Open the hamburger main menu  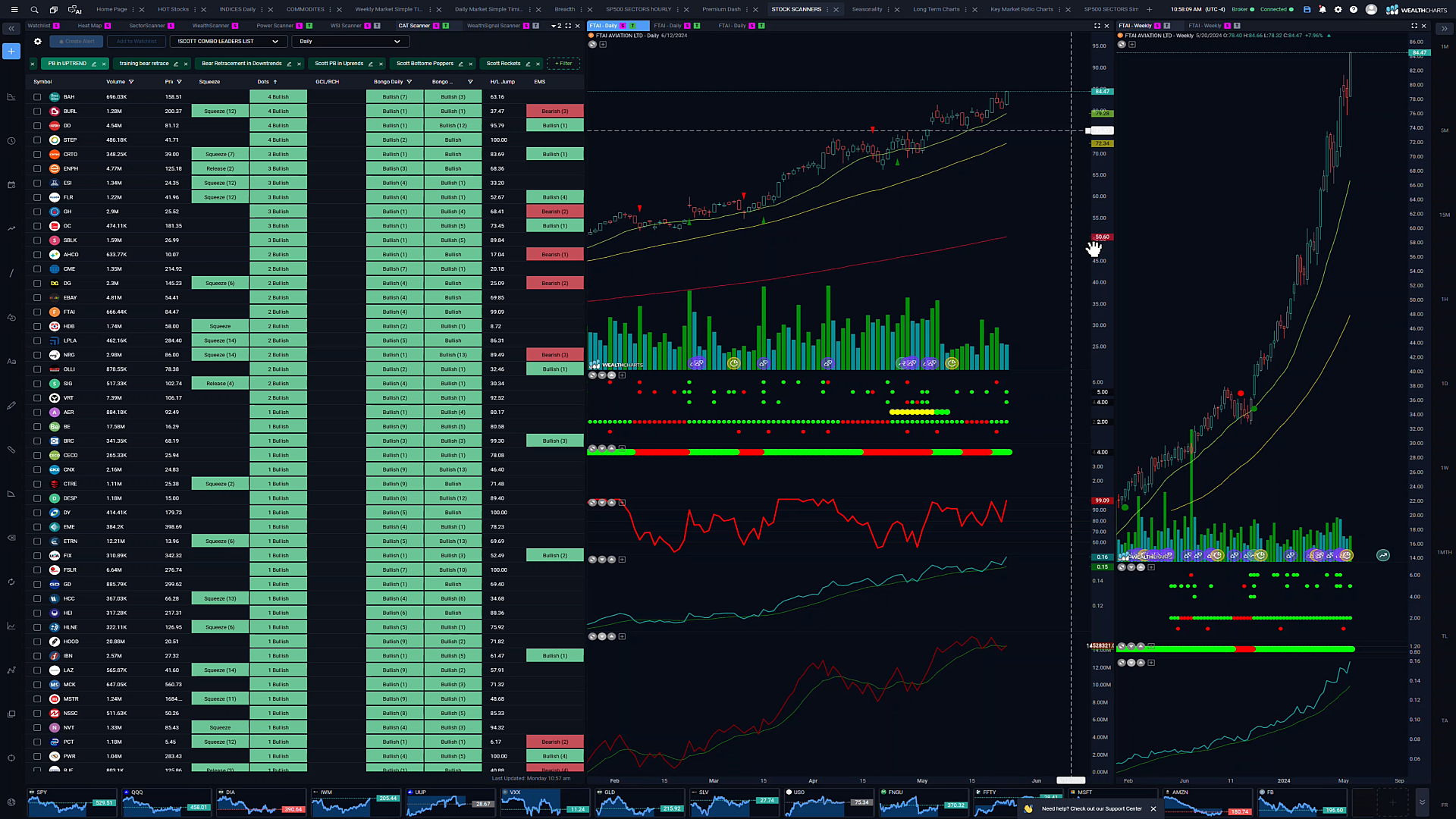click(x=14, y=10)
